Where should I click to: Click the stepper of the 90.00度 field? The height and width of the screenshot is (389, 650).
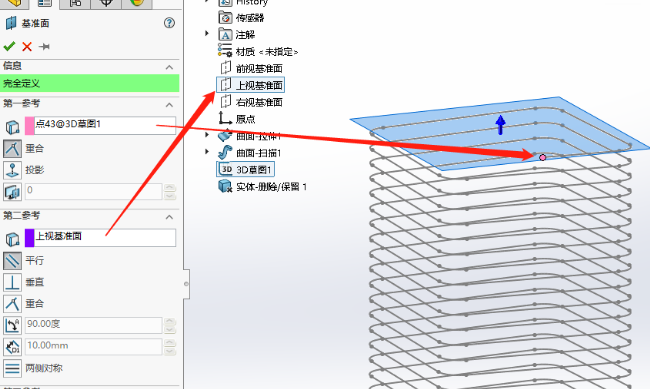point(170,325)
